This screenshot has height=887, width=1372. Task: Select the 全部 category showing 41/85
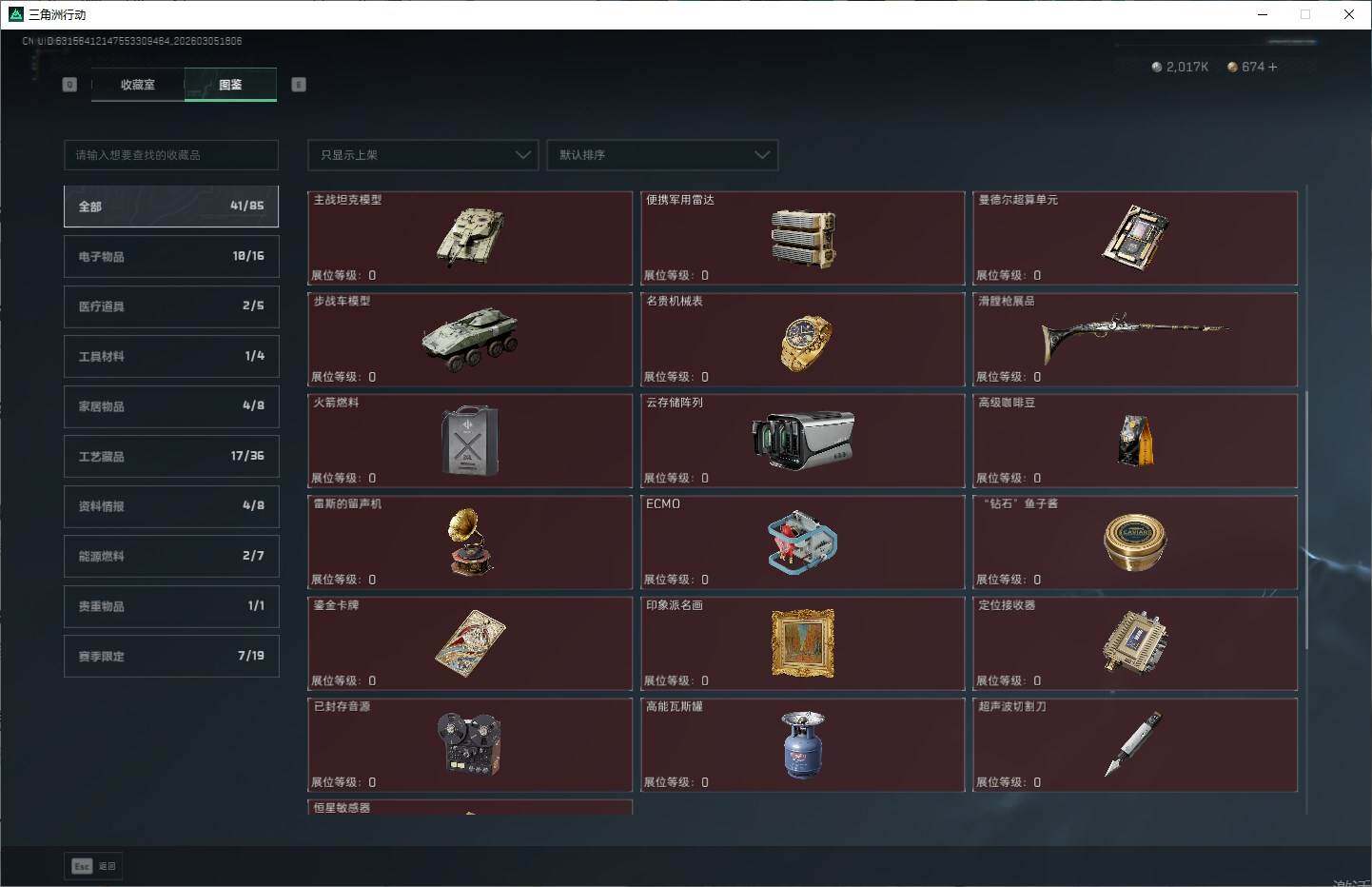171,207
